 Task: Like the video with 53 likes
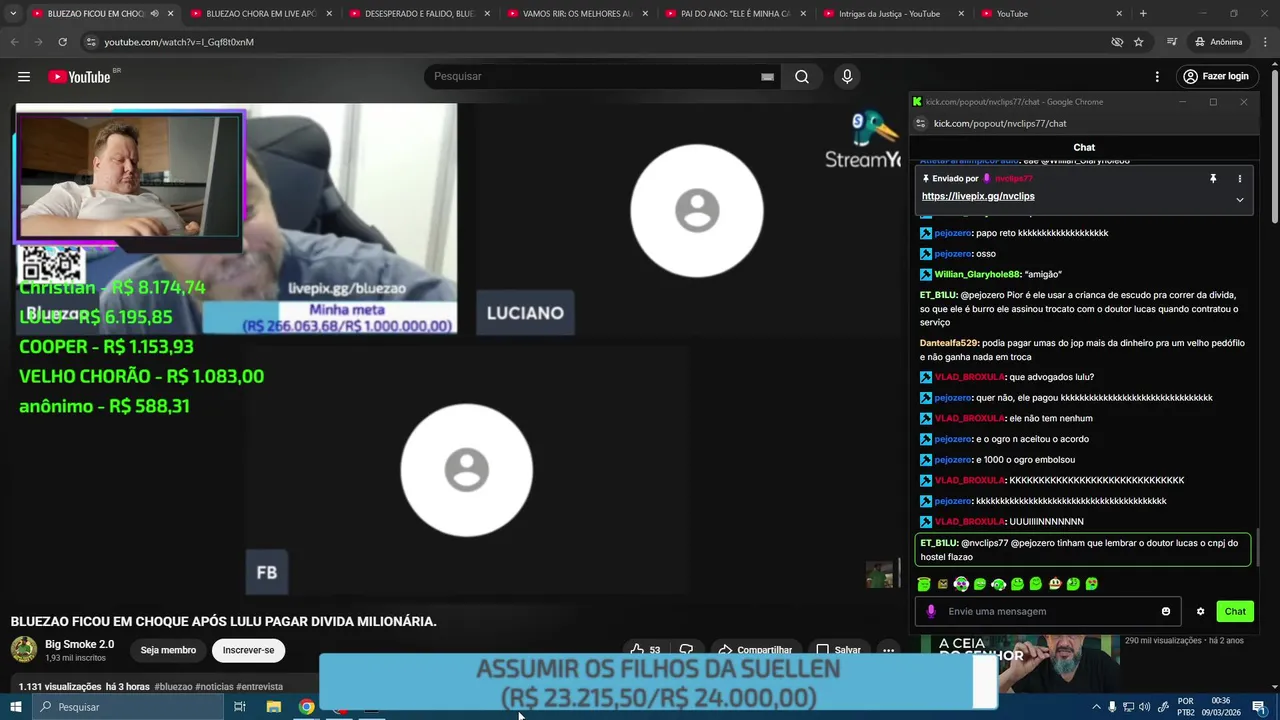click(x=645, y=650)
